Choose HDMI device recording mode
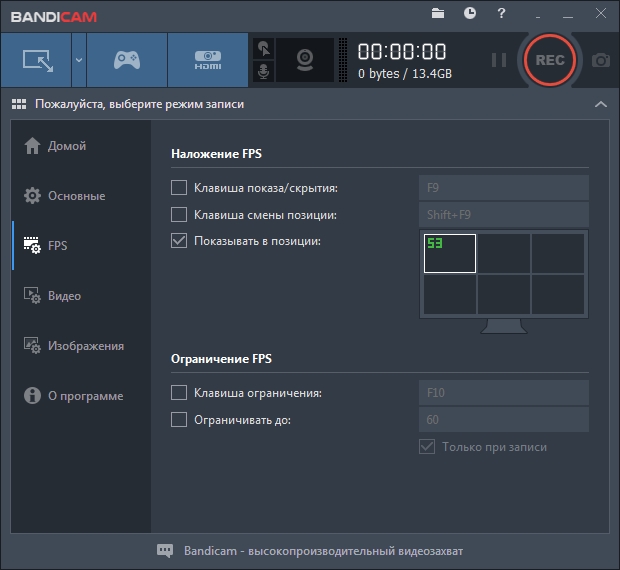 tap(207, 60)
